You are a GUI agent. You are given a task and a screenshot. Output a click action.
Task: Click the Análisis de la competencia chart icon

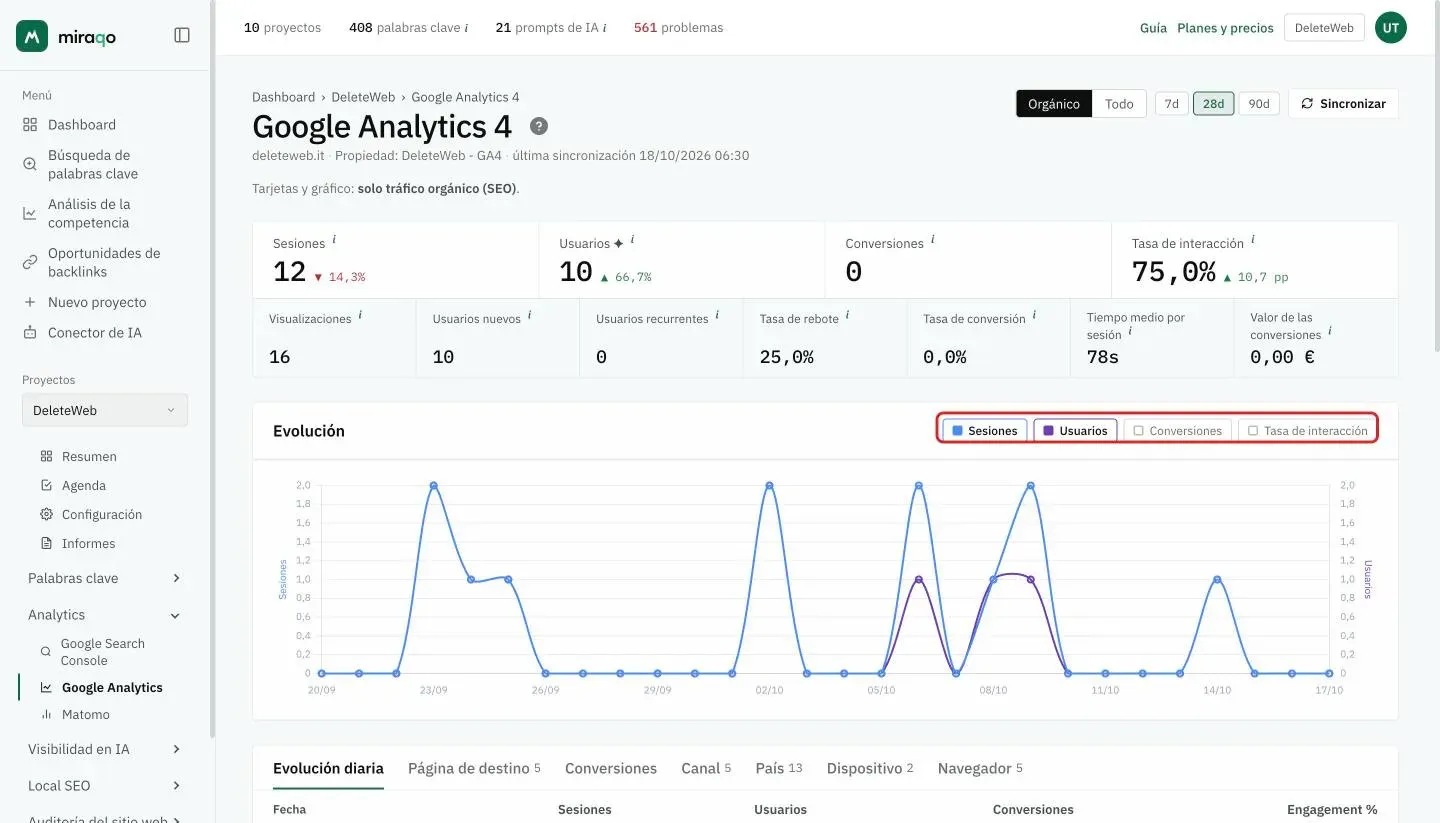29,213
